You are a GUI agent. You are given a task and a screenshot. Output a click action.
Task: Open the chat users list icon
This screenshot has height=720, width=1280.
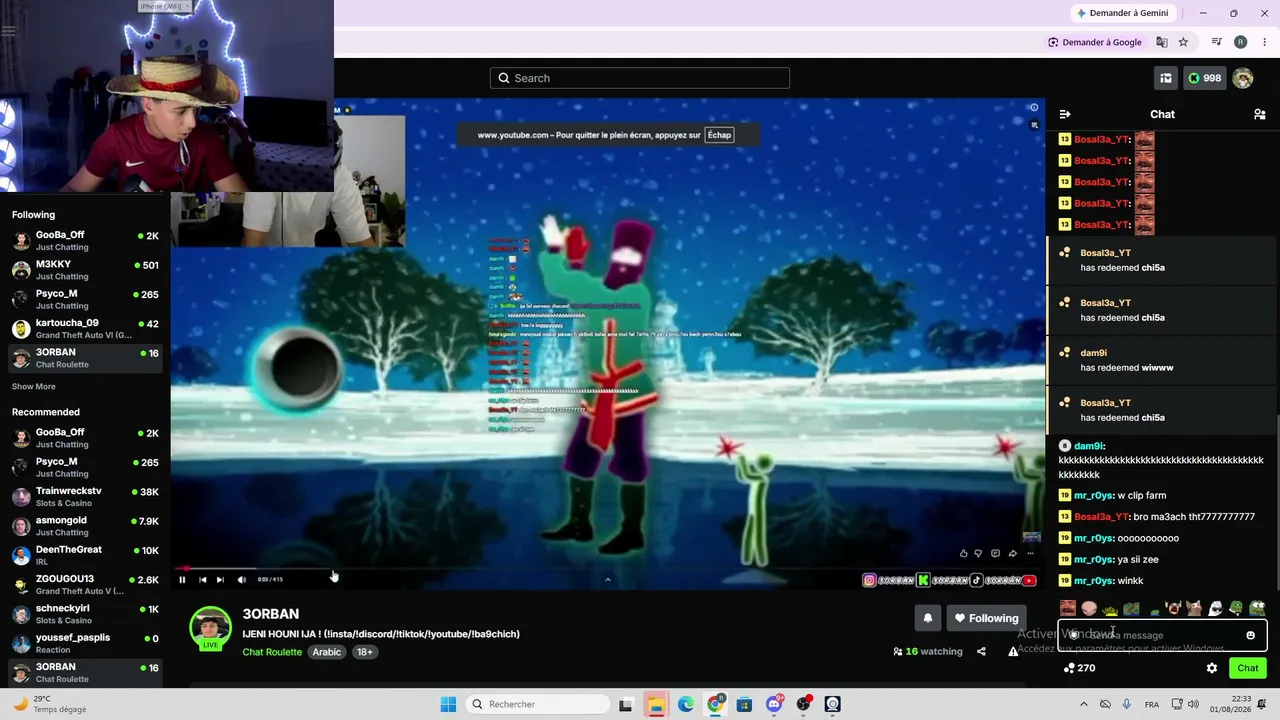click(x=1260, y=114)
